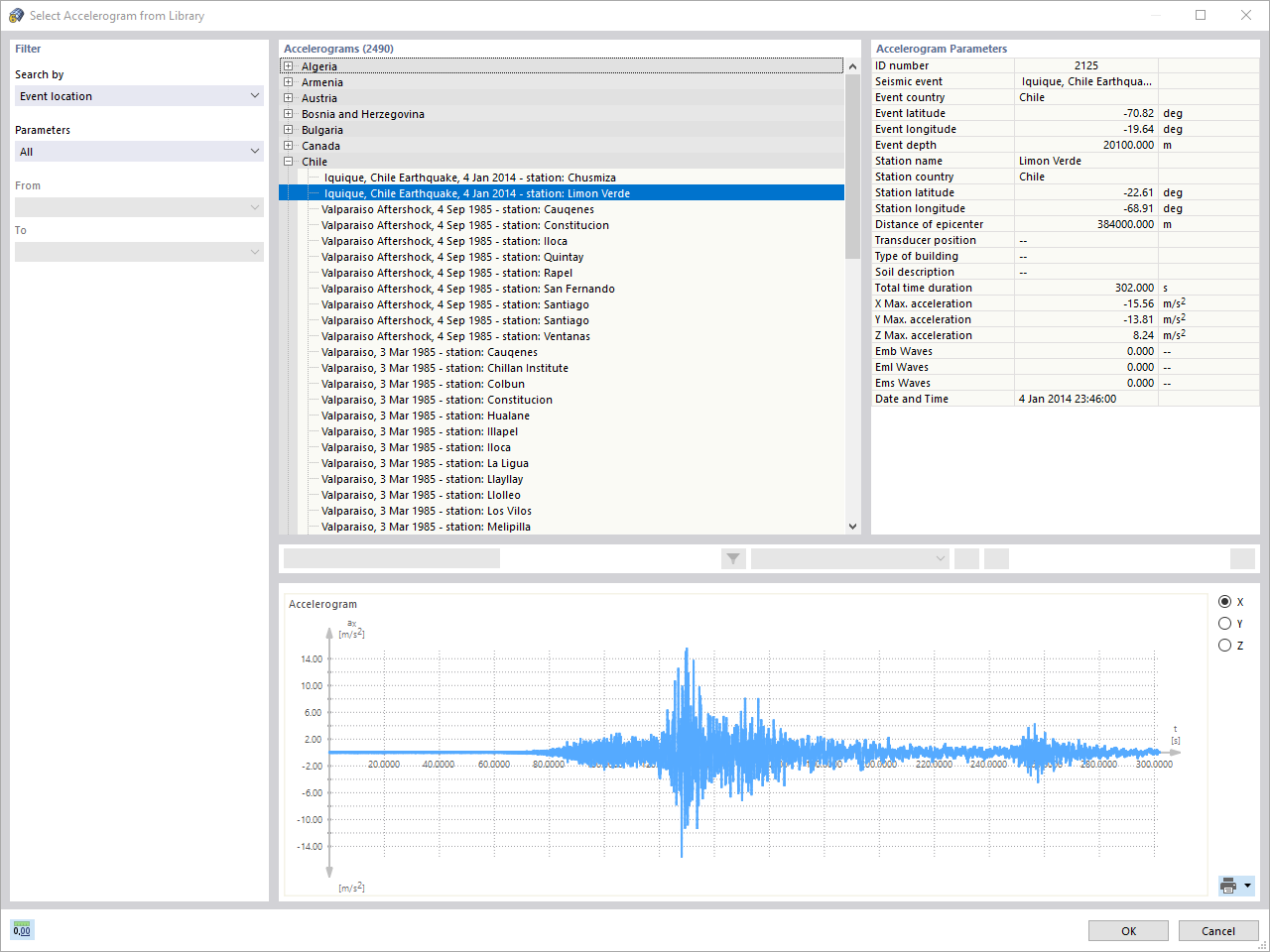Expand the Bosnia and Herzegovina node

click(289, 114)
